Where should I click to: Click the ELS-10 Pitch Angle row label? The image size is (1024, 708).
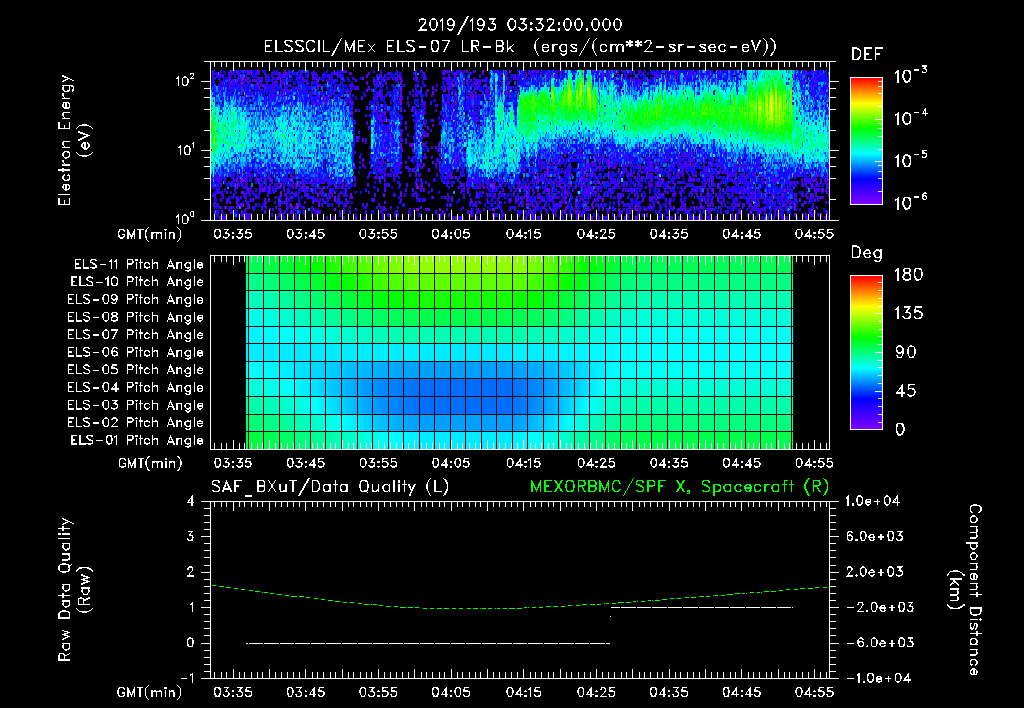137,282
